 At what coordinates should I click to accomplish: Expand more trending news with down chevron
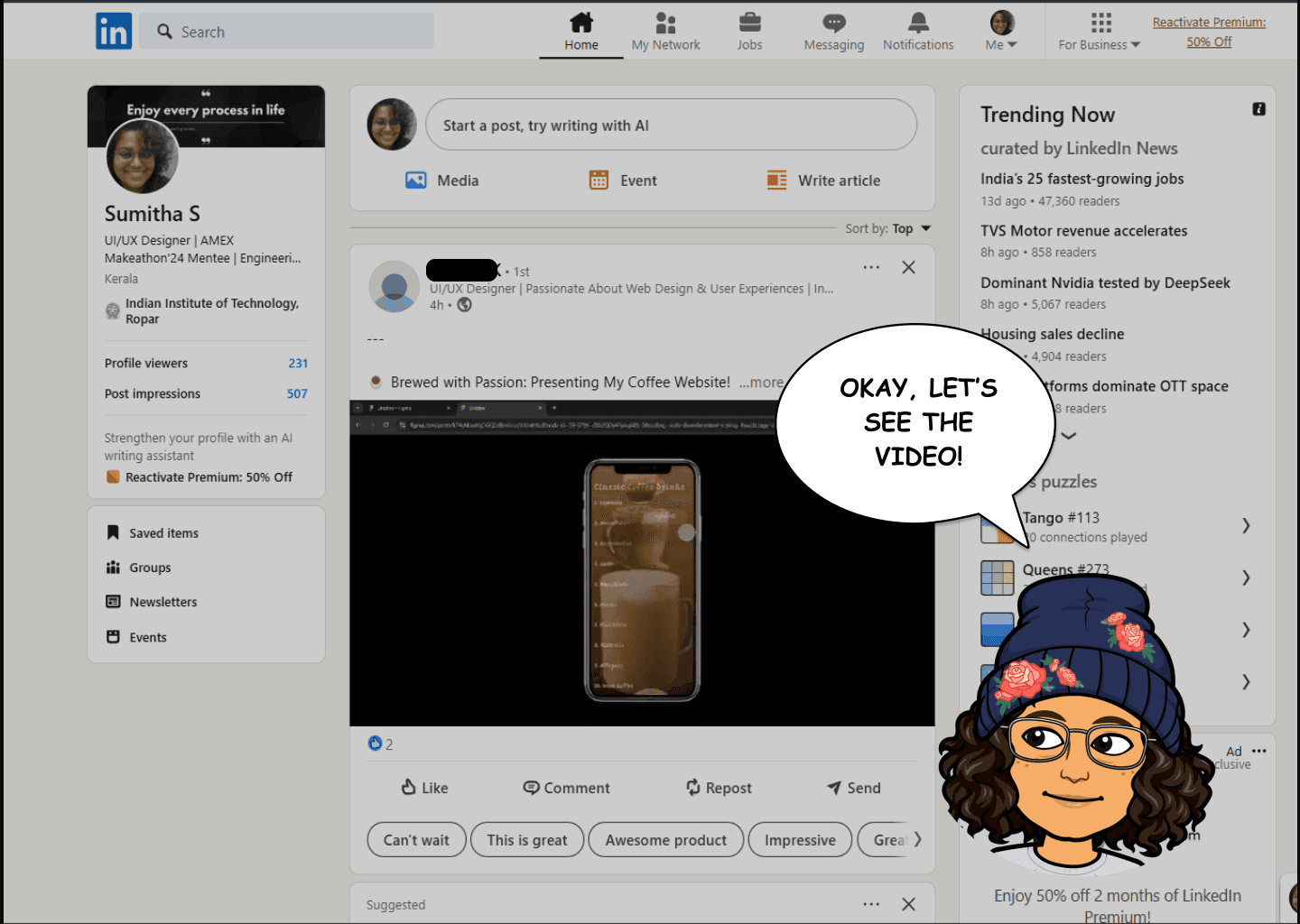coord(1069,436)
